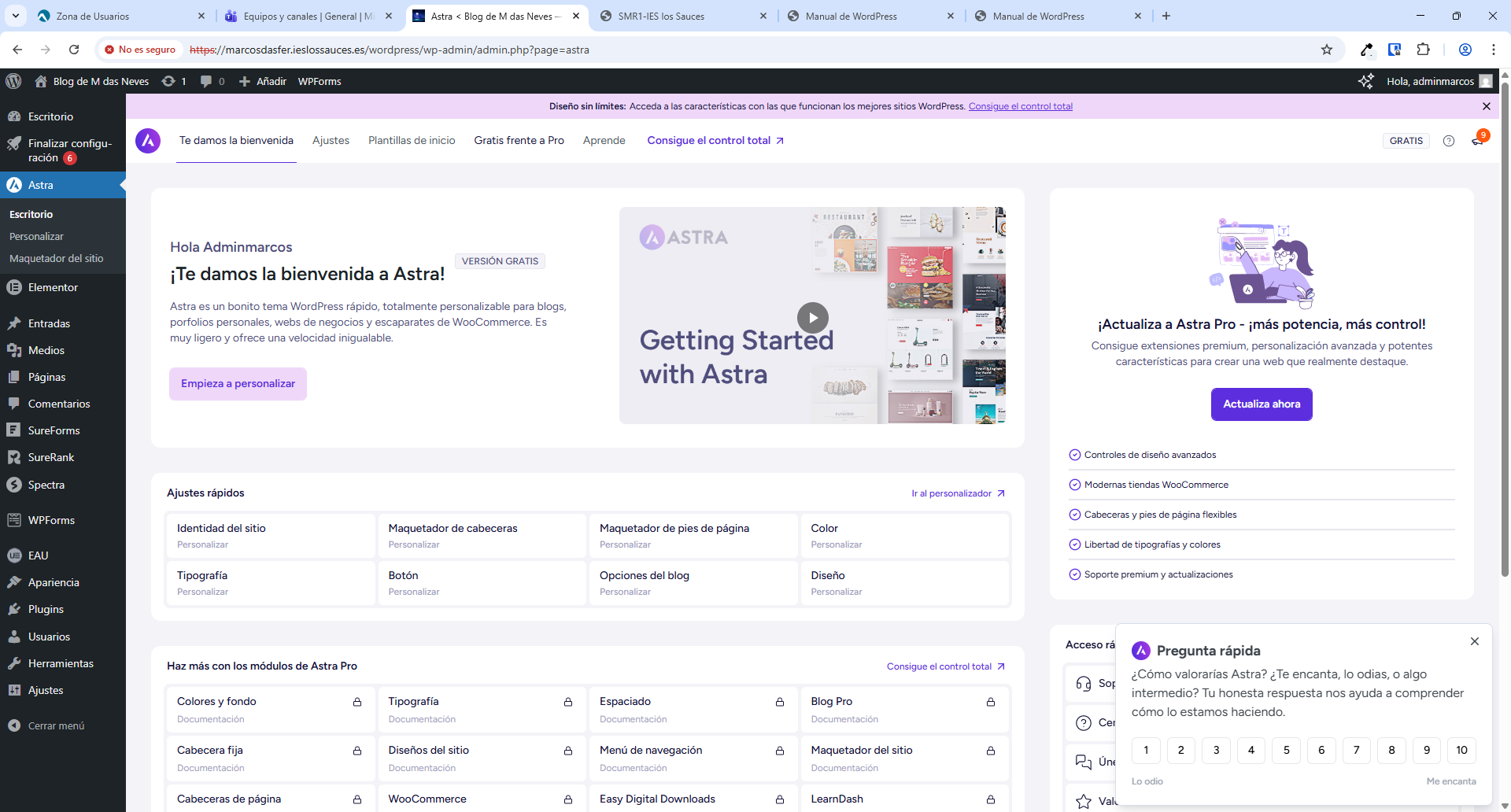Click the SureRank sidebar icon
This screenshot has height=812, width=1511.
[x=49, y=457]
